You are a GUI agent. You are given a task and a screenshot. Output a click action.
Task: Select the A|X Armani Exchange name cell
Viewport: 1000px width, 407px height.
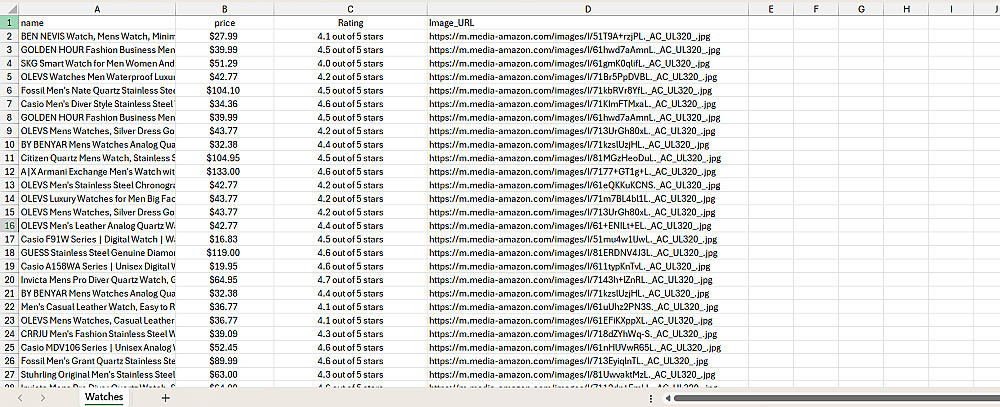coord(97,172)
